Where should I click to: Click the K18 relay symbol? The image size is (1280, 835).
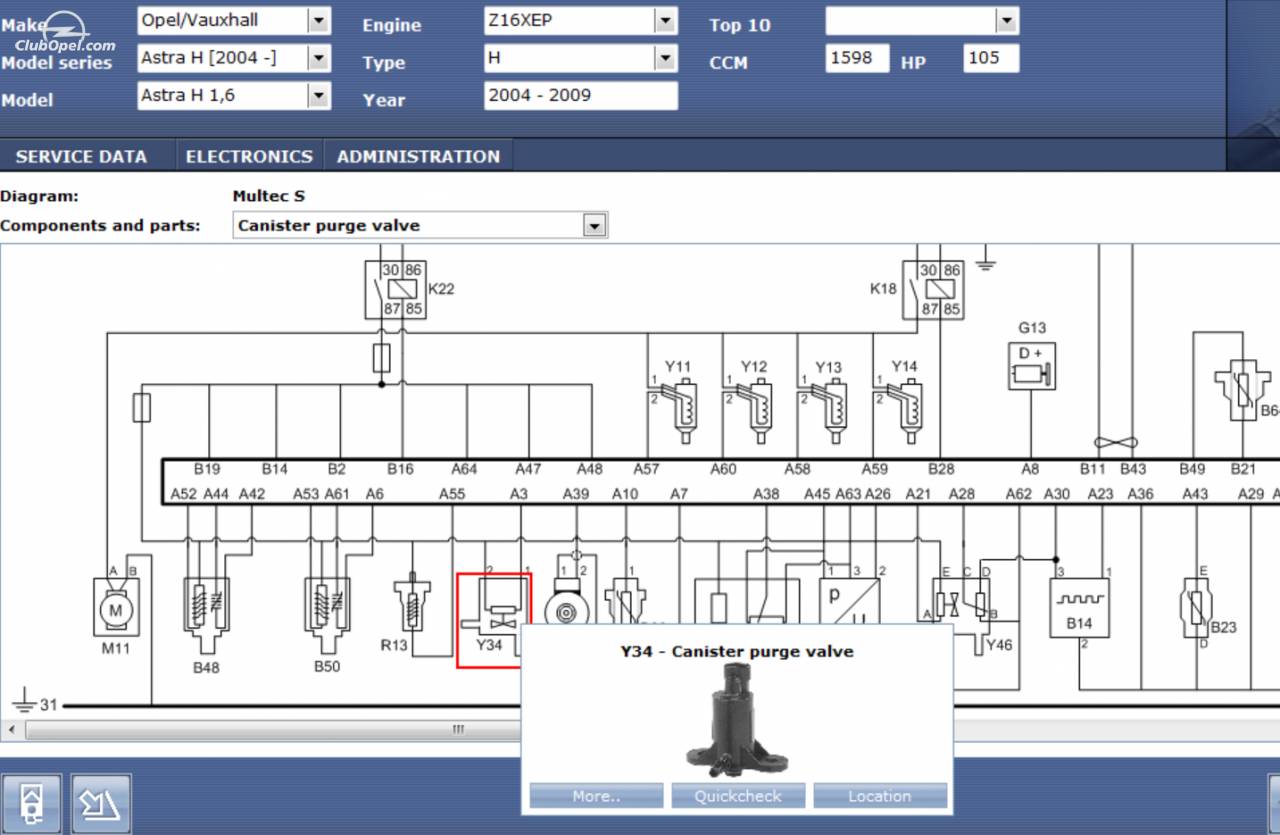933,289
